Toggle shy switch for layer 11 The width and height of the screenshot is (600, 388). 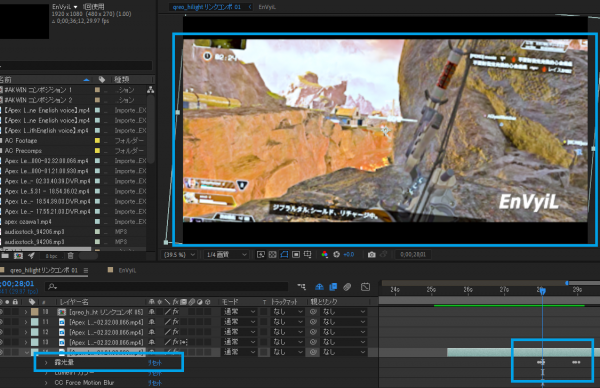coord(152,322)
